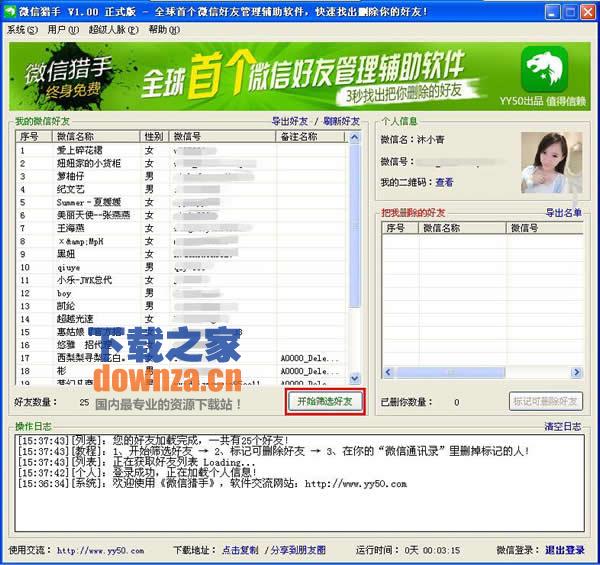Click 序号 header in deleted-friends table

pos(400,228)
